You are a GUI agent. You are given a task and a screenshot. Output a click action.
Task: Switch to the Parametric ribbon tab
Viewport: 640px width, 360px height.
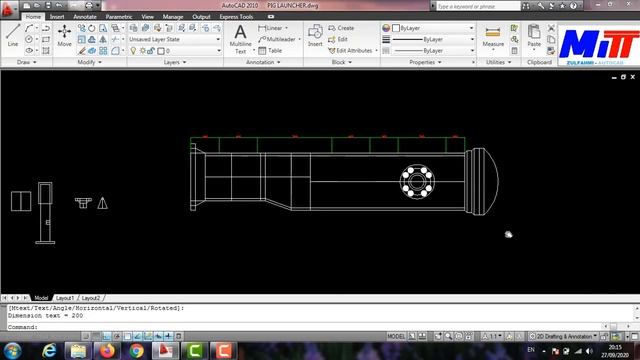(x=119, y=17)
